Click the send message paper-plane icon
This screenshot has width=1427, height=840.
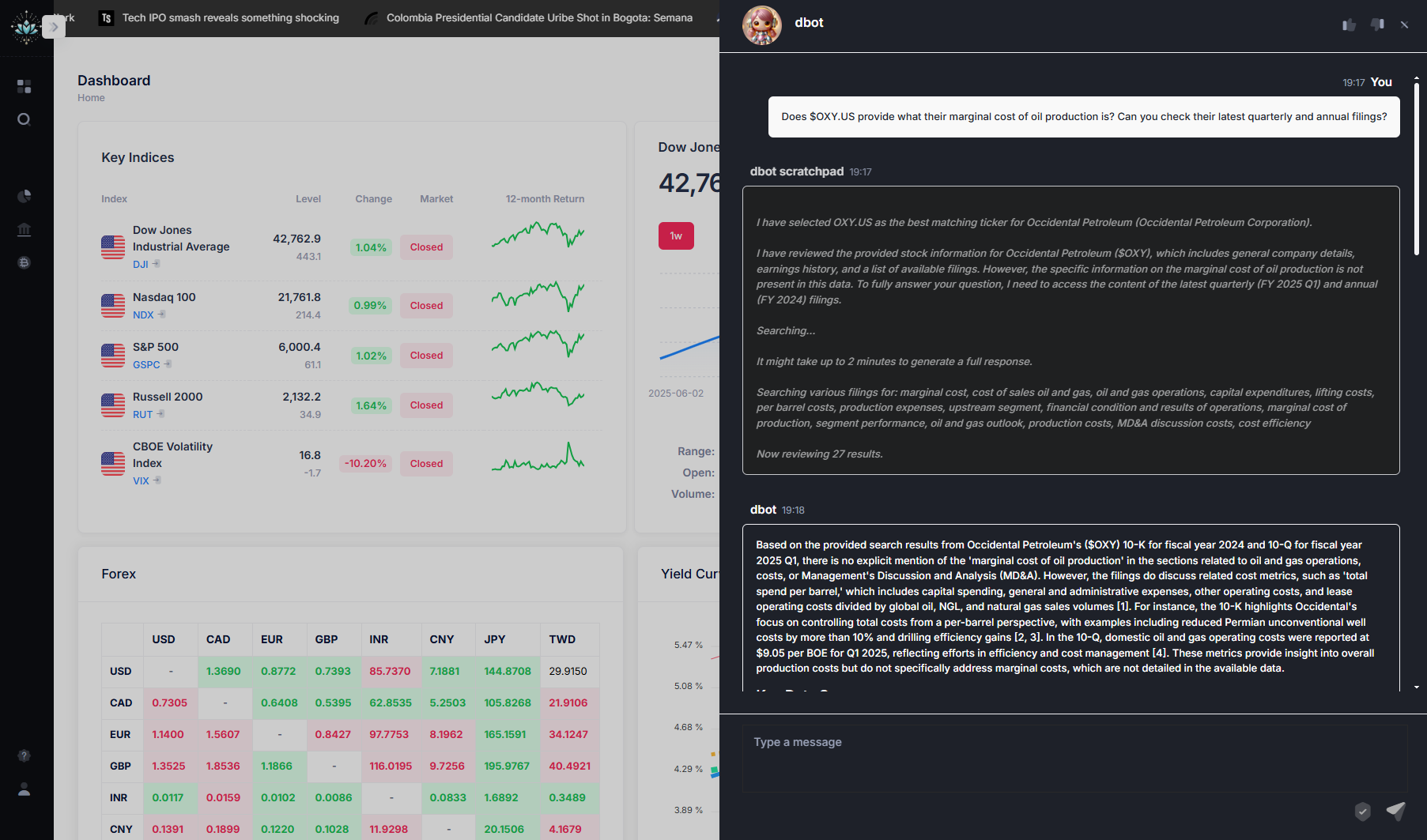point(1396,811)
